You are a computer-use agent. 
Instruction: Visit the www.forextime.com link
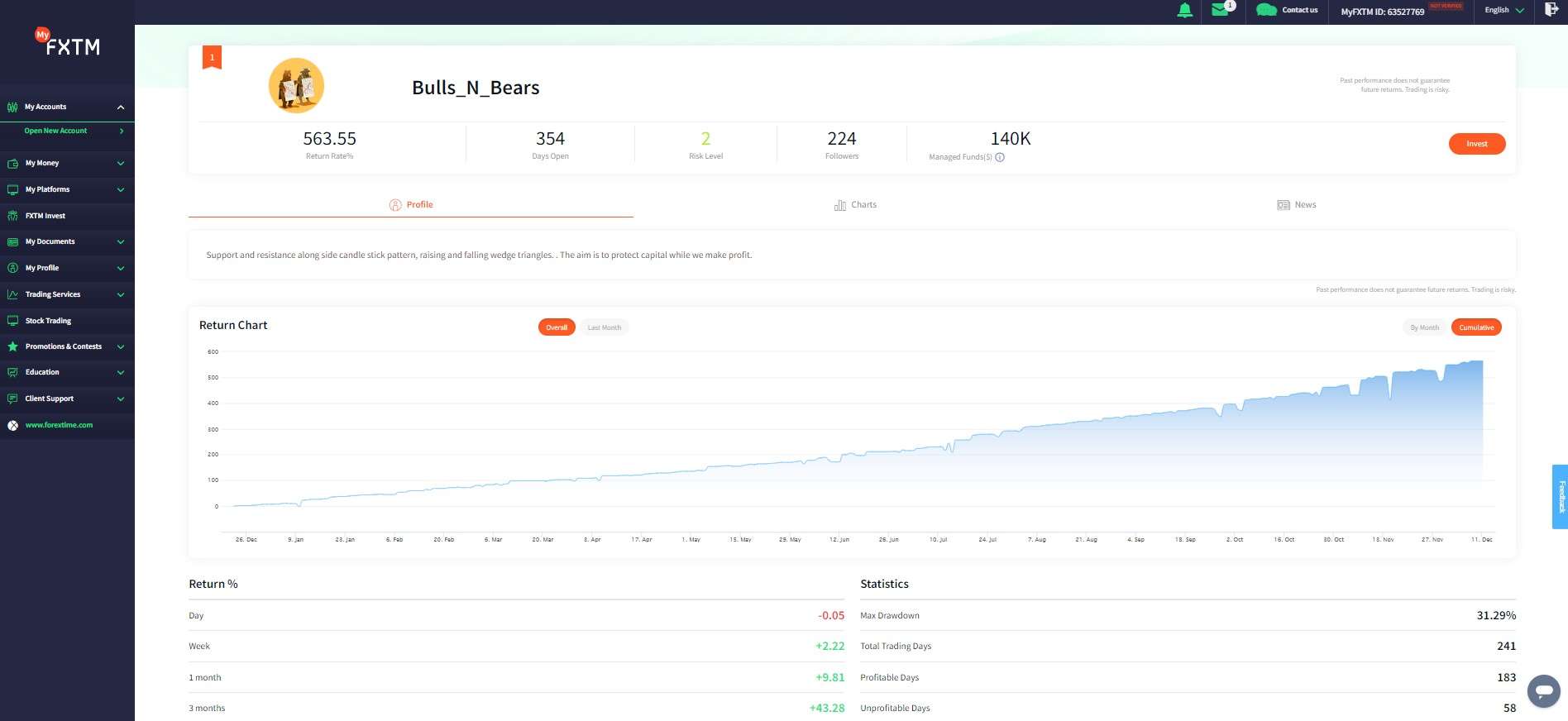click(x=59, y=425)
